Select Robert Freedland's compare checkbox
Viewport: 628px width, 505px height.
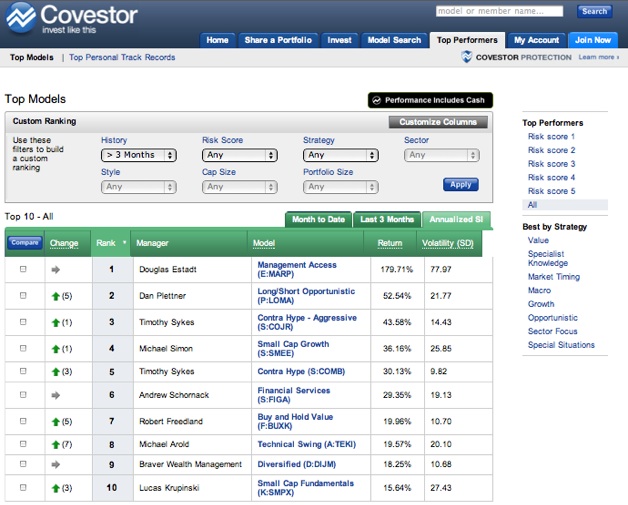point(23,421)
